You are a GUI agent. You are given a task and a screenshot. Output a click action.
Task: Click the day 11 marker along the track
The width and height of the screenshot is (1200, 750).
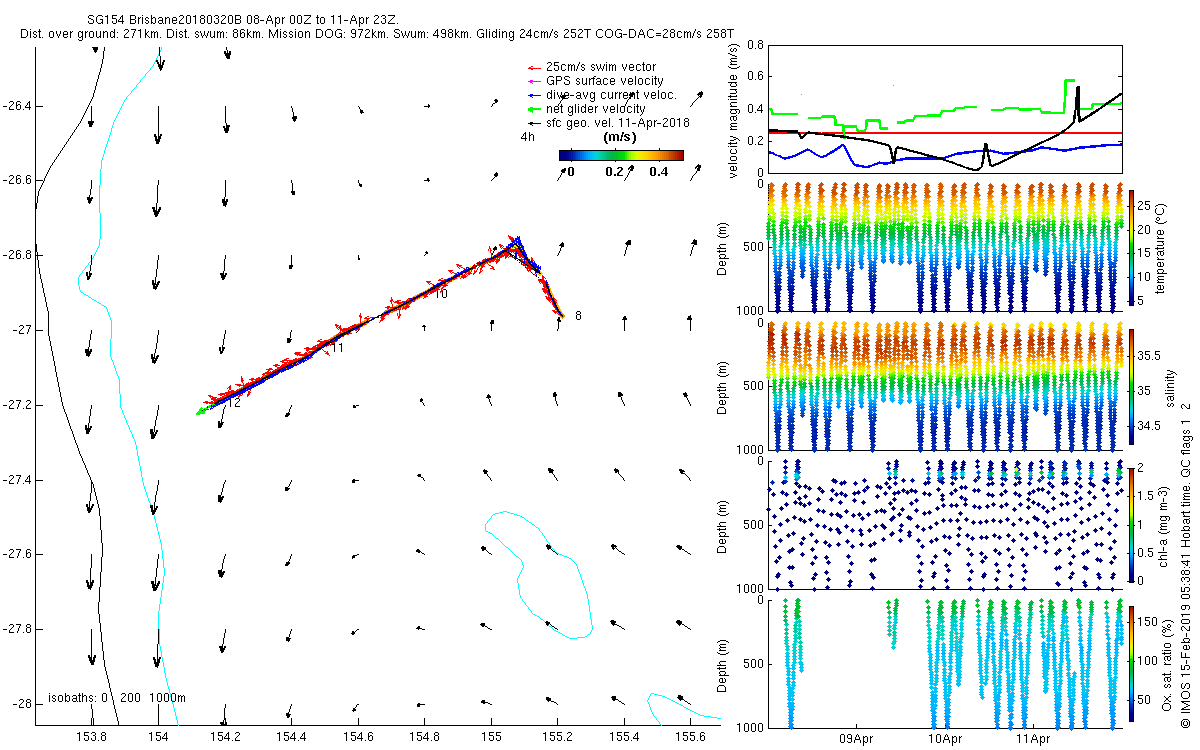[338, 347]
